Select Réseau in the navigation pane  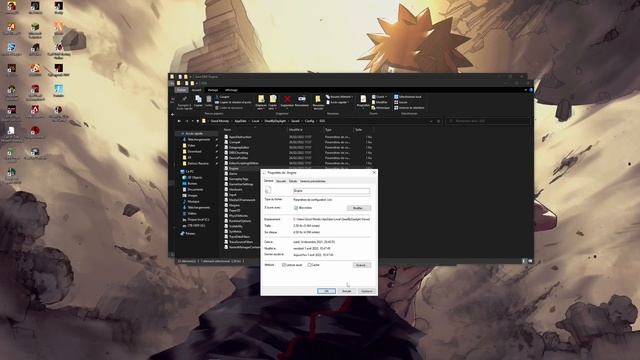tap(190, 233)
